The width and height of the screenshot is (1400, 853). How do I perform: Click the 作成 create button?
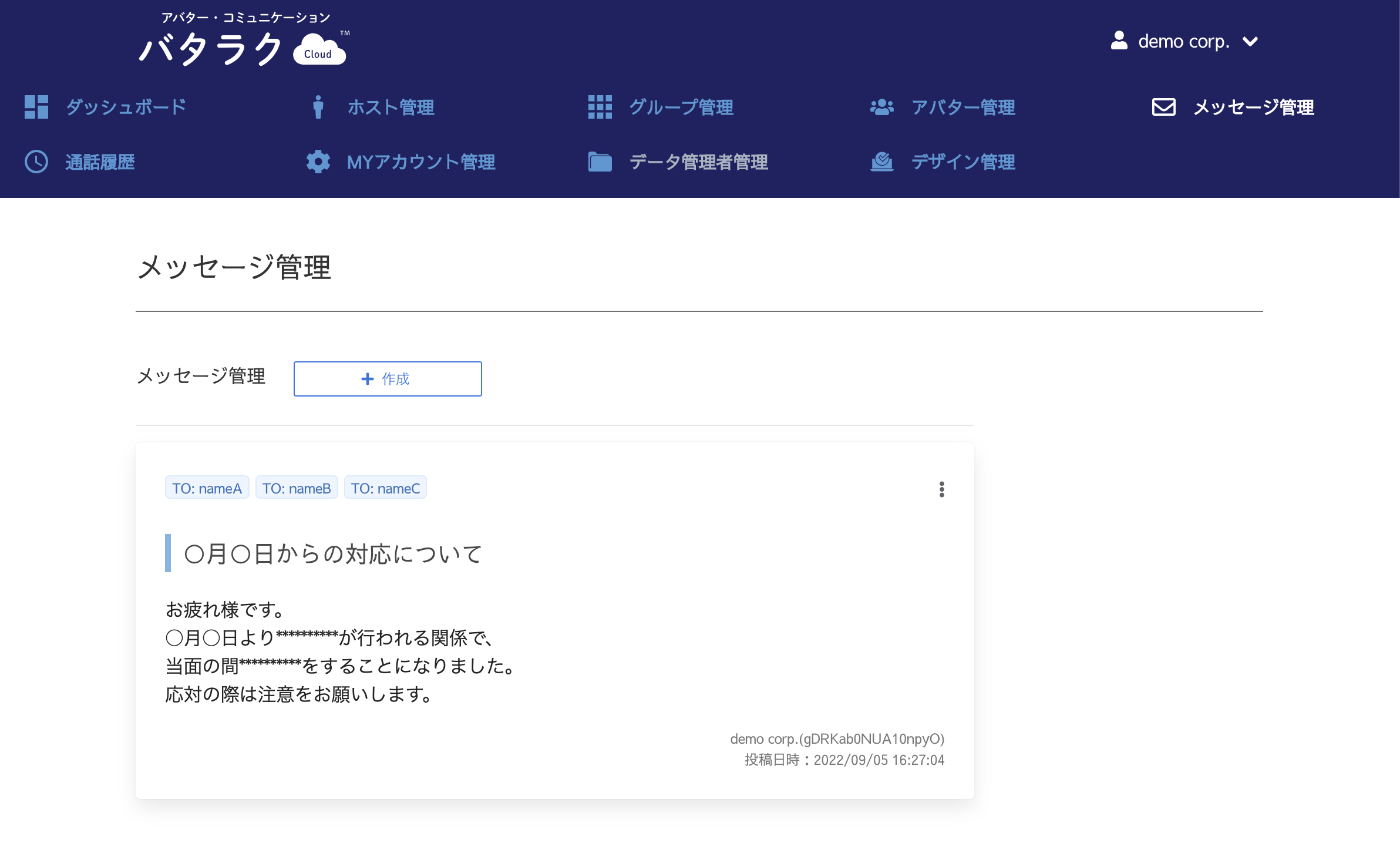(x=387, y=379)
